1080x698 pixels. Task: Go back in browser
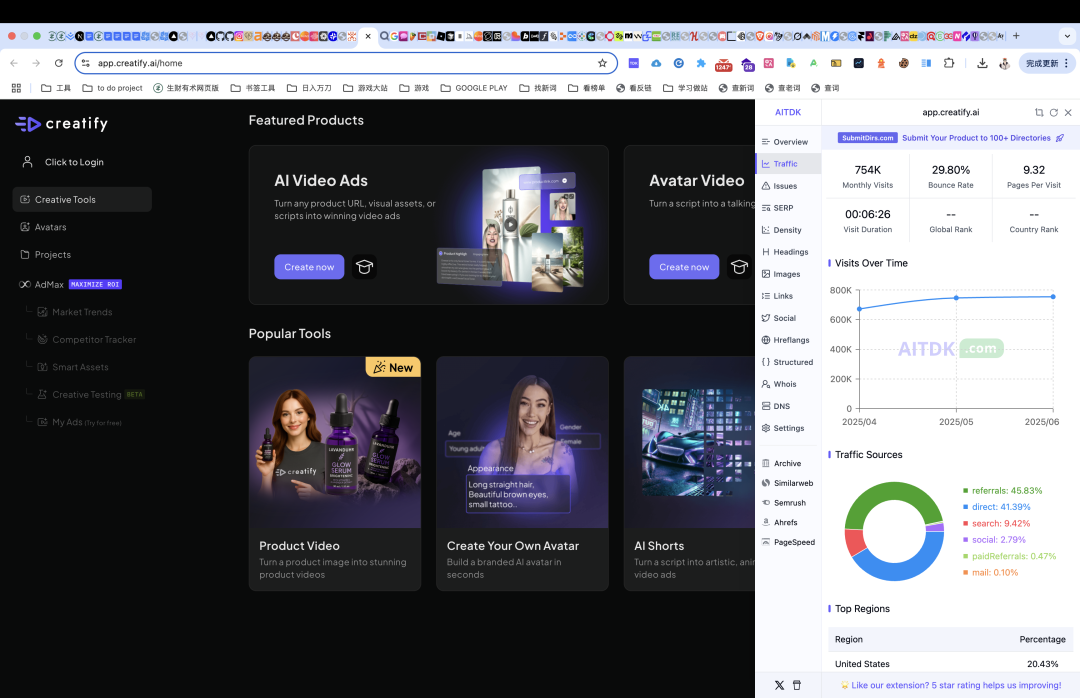(14, 63)
